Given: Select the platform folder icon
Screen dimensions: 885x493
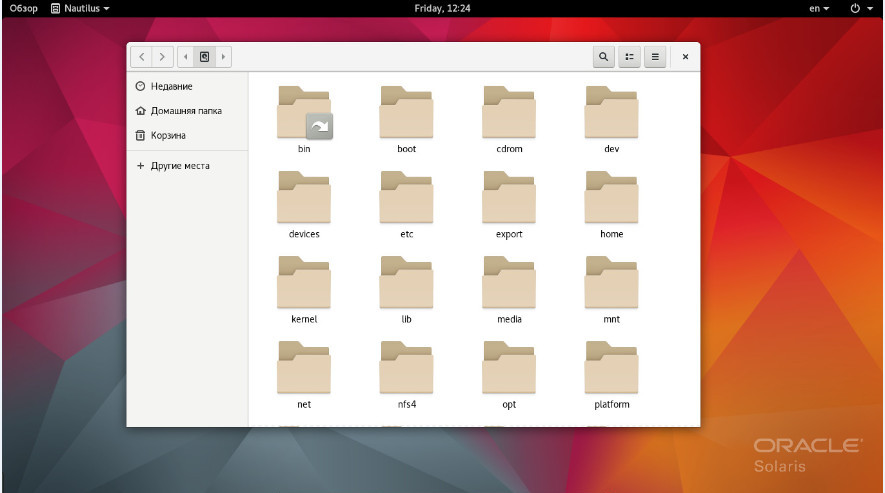Looking at the screenshot, I should [611, 368].
